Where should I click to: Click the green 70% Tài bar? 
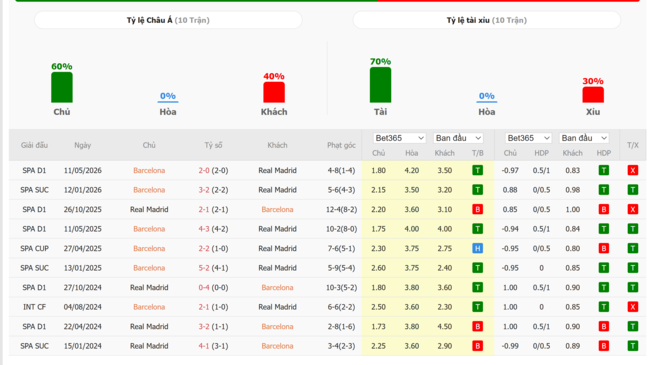pyautogui.click(x=380, y=85)
